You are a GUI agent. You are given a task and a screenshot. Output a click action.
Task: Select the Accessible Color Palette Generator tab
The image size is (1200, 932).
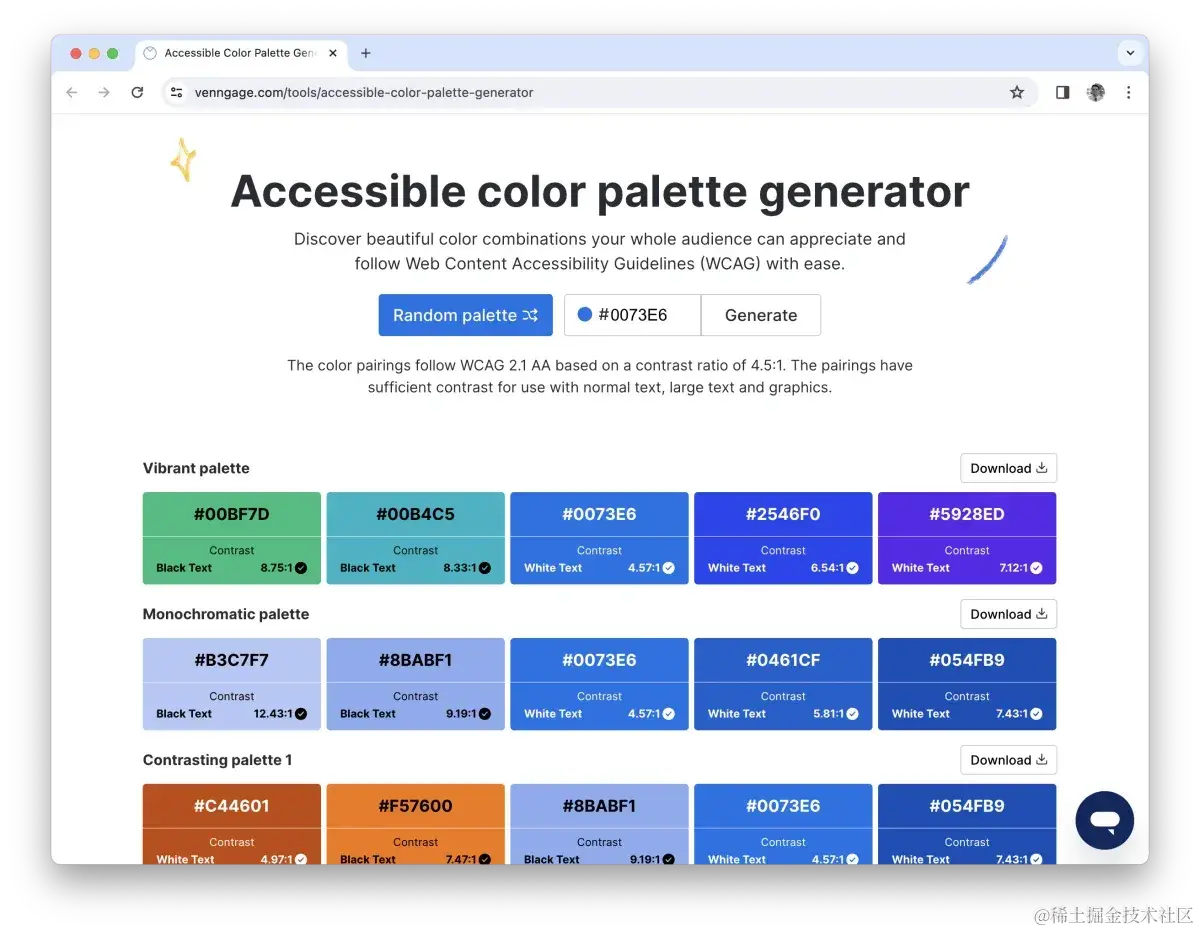[x=238, y=53]
